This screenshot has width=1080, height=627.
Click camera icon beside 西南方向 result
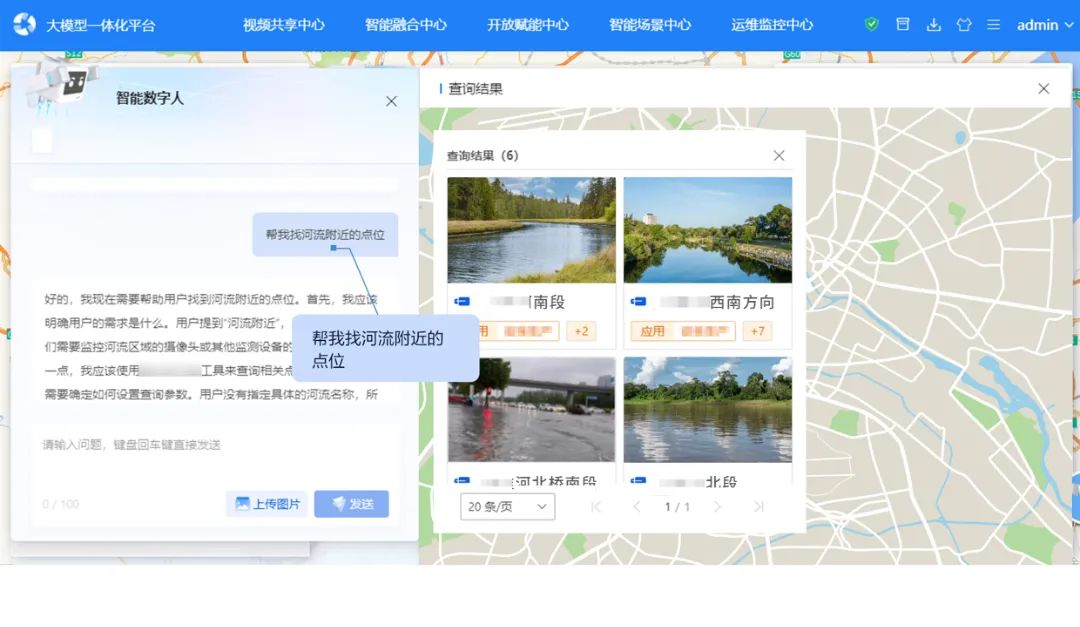[638, 302]
